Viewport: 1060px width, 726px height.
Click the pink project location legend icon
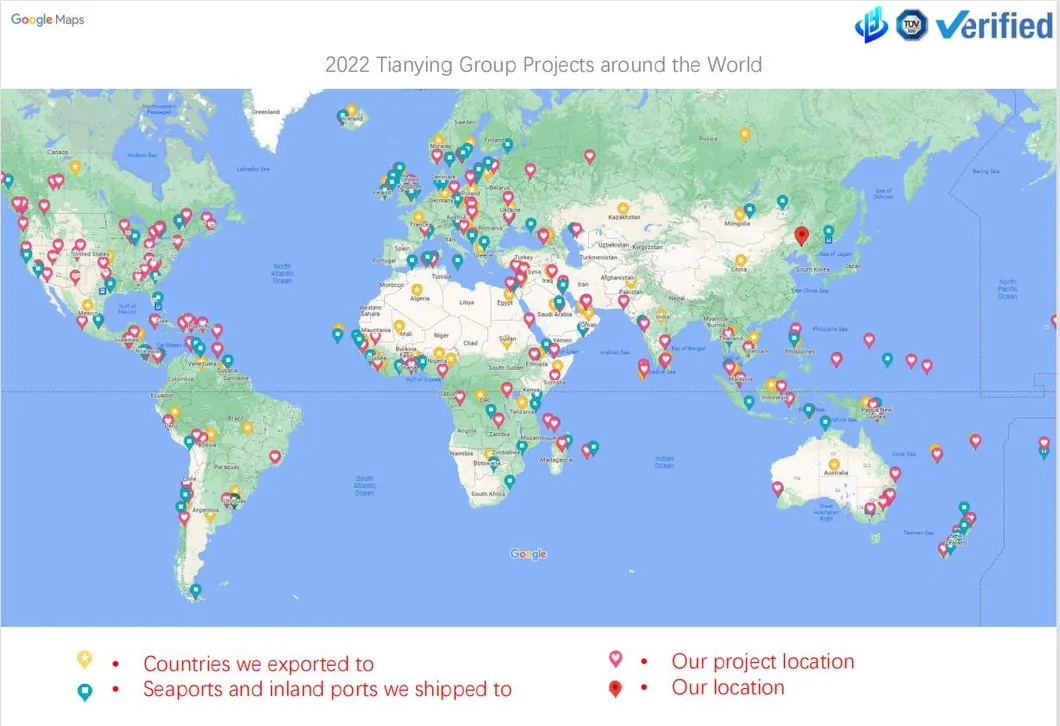coord(616,660)
